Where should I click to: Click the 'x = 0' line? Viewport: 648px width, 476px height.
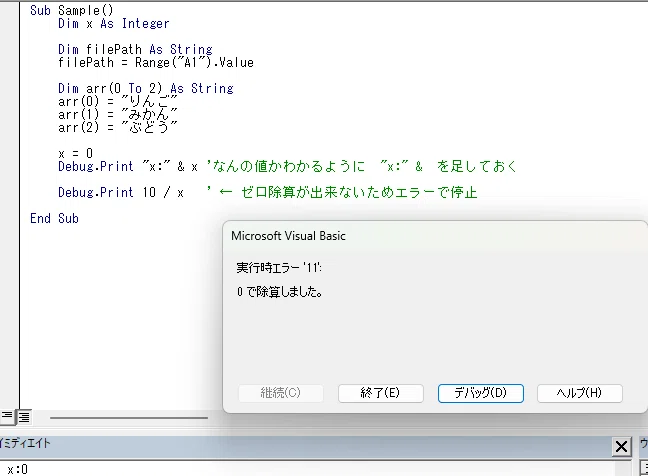coord(76,153)
